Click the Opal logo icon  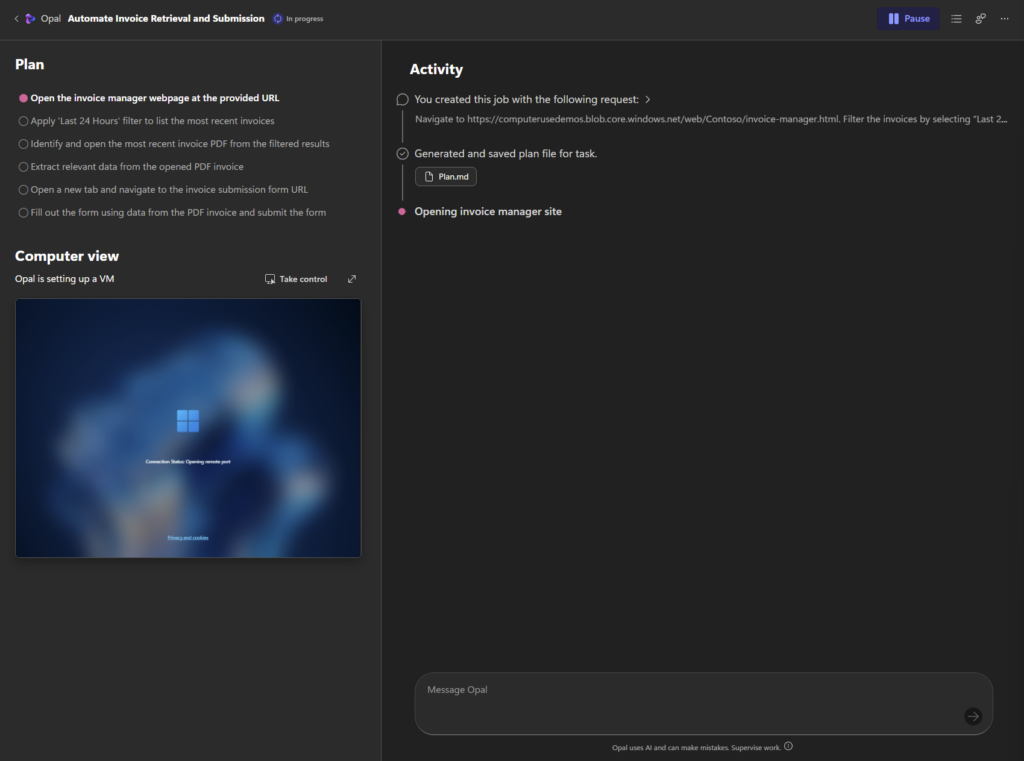point(30,19)
